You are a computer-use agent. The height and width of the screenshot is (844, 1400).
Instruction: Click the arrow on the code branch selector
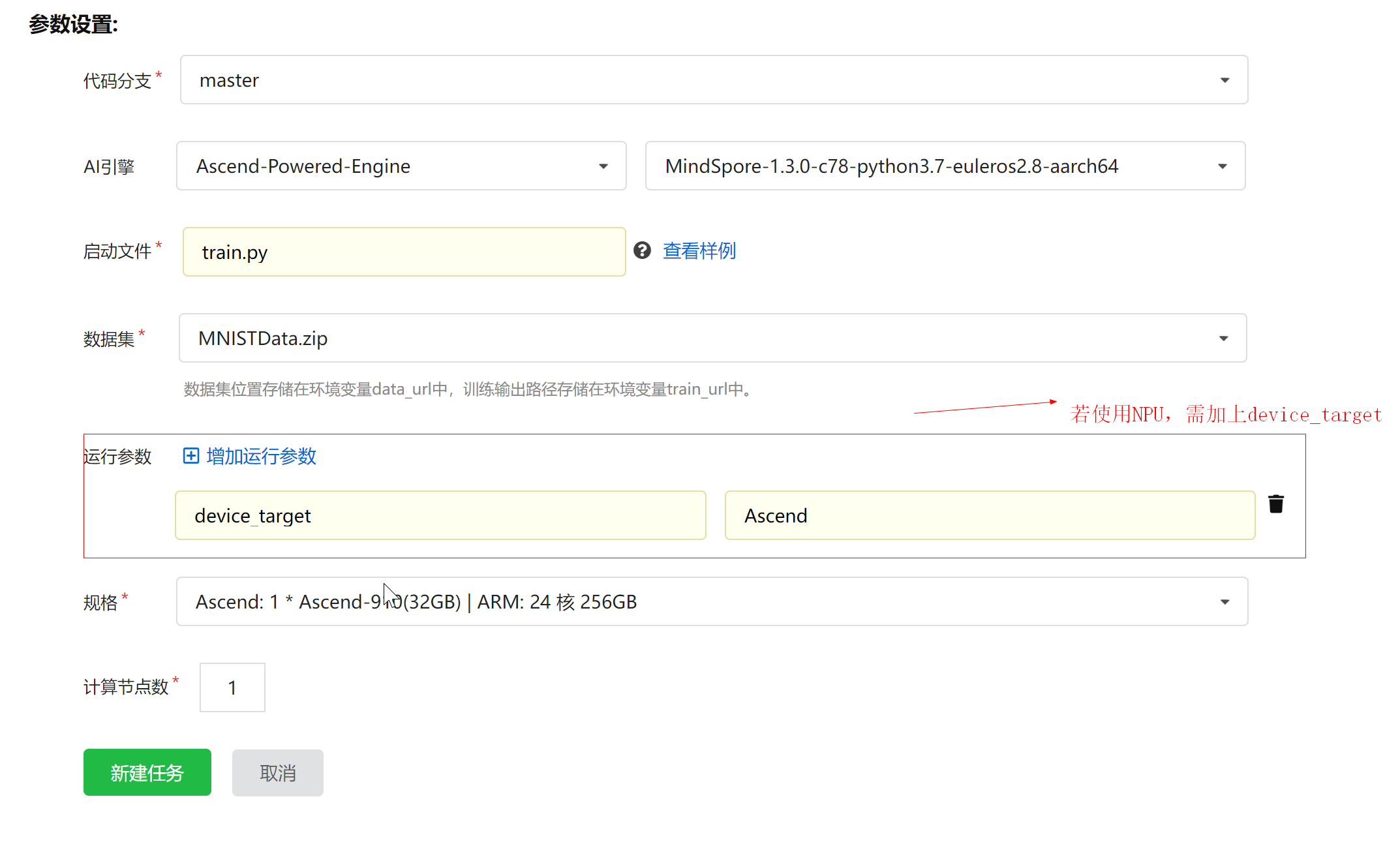[x=1225, y=80]
